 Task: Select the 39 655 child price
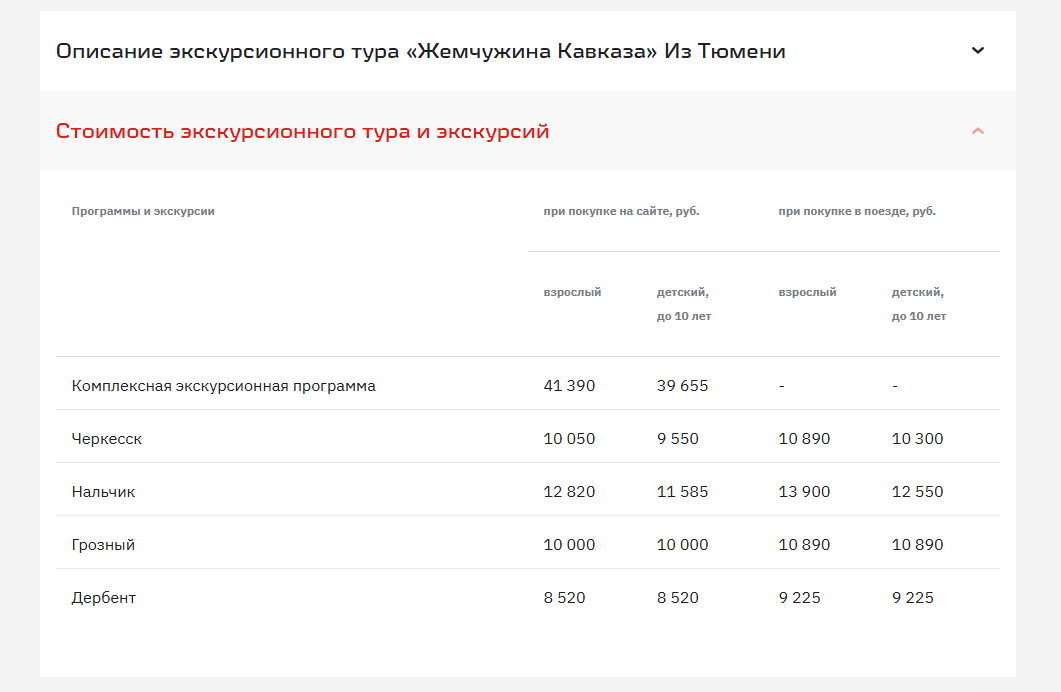(682, 386)
